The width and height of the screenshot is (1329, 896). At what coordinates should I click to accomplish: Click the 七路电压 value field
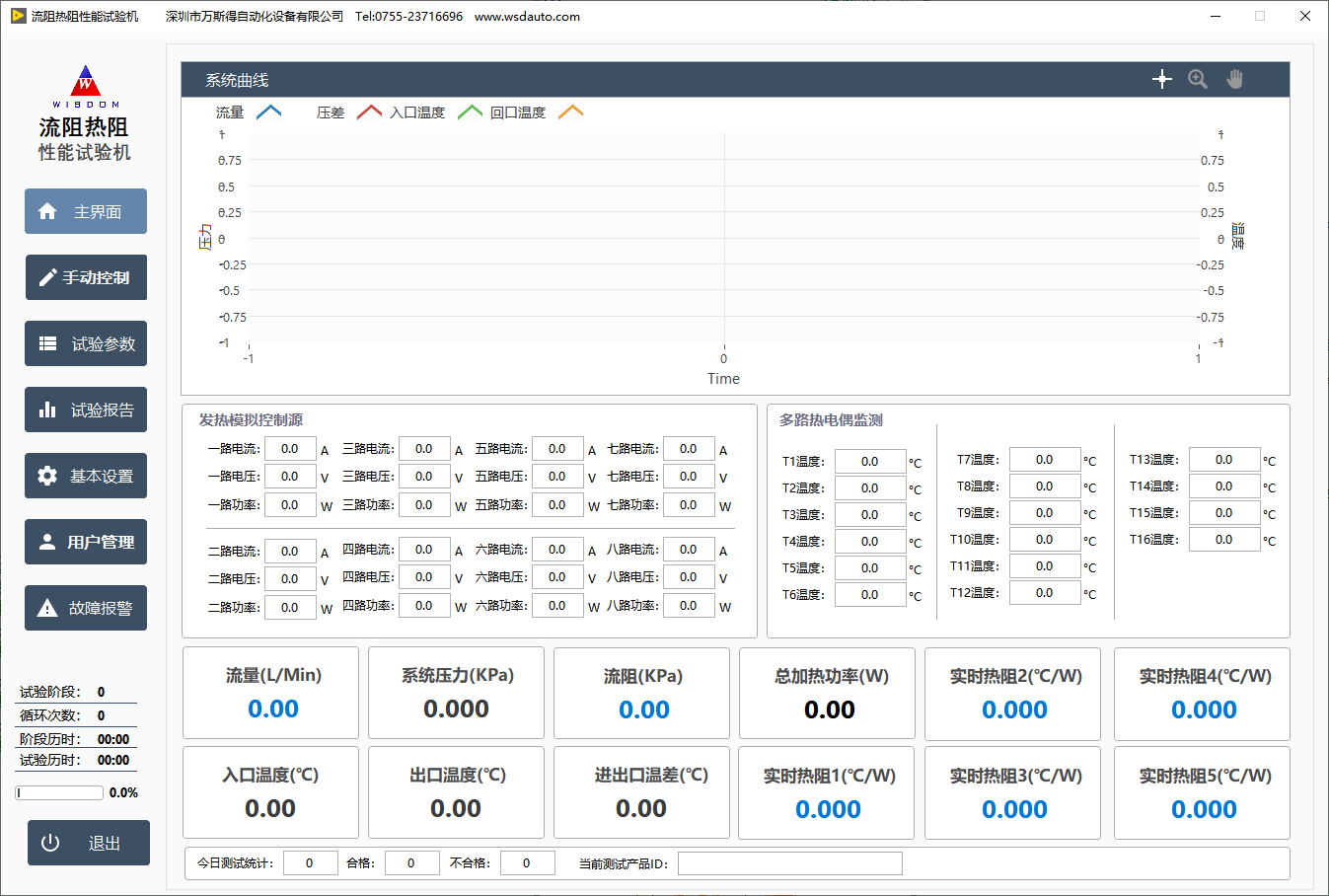[x=689, y=477]
